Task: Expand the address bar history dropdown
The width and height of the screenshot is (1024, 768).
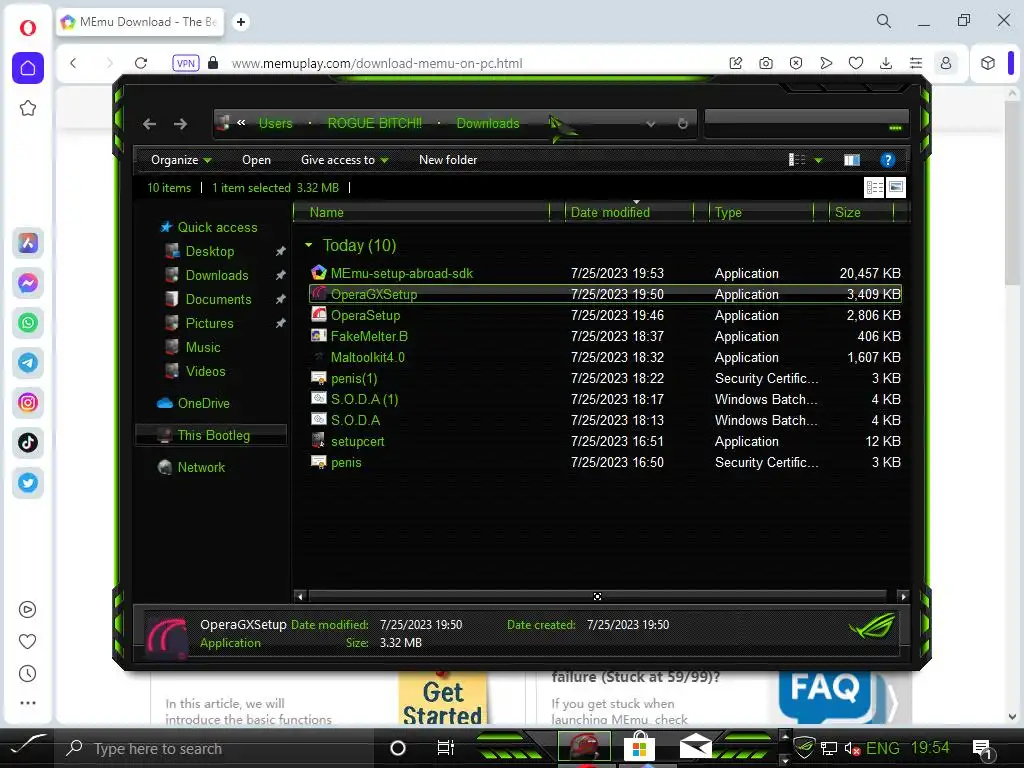Action: point(650,123)
